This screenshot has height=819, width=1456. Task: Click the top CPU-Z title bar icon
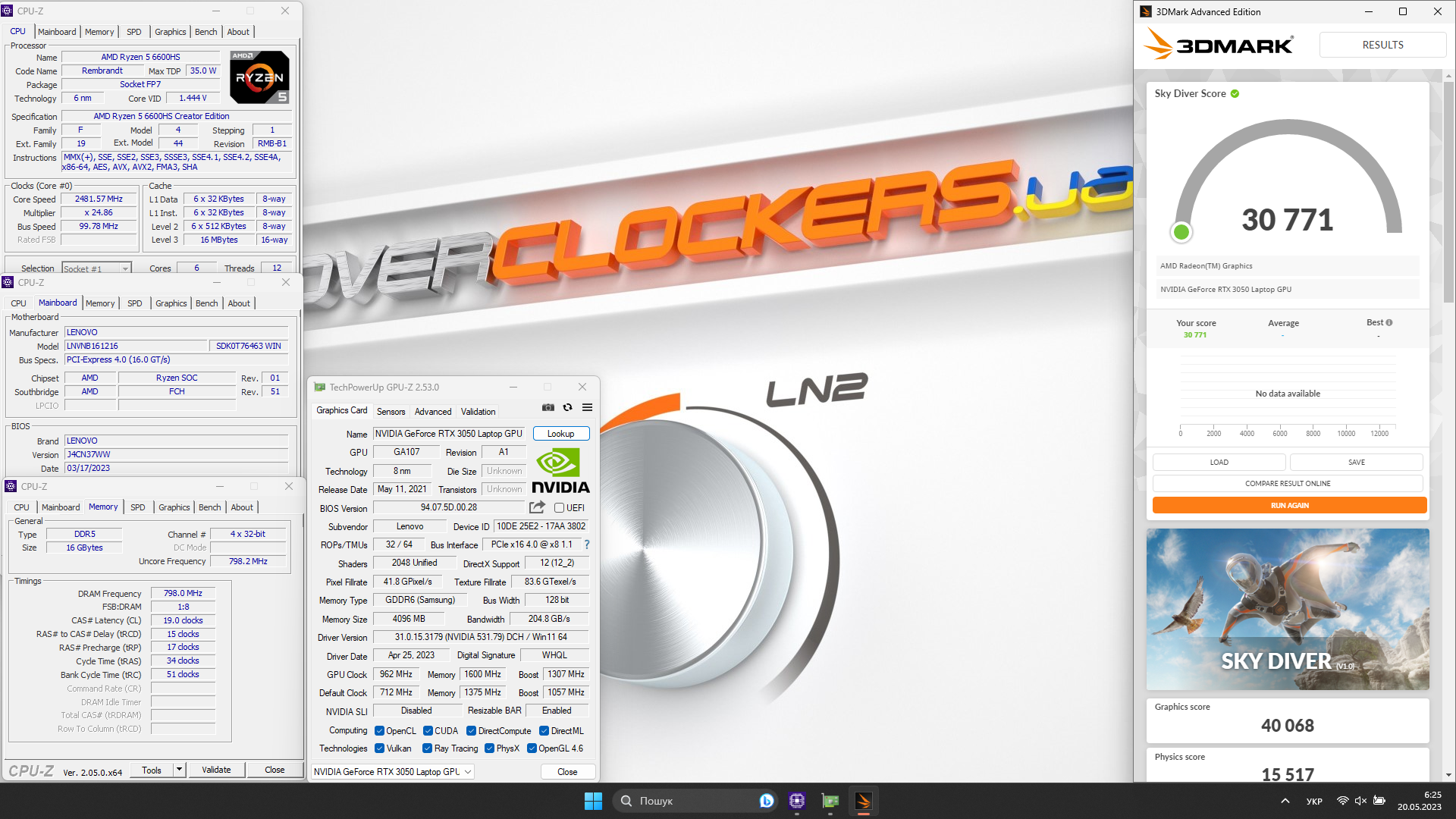tap(8, 11)
